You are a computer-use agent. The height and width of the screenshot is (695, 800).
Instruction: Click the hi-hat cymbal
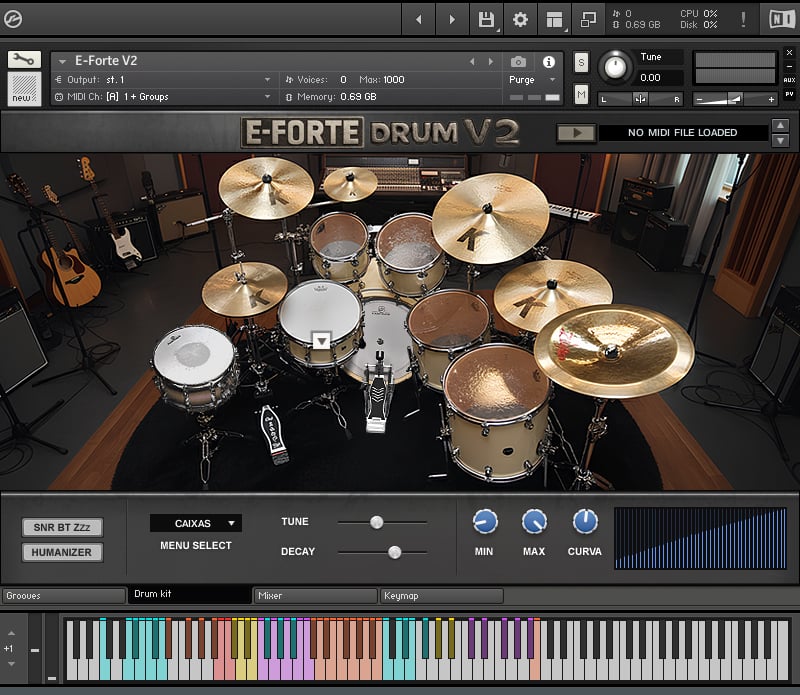click(244, 290)
